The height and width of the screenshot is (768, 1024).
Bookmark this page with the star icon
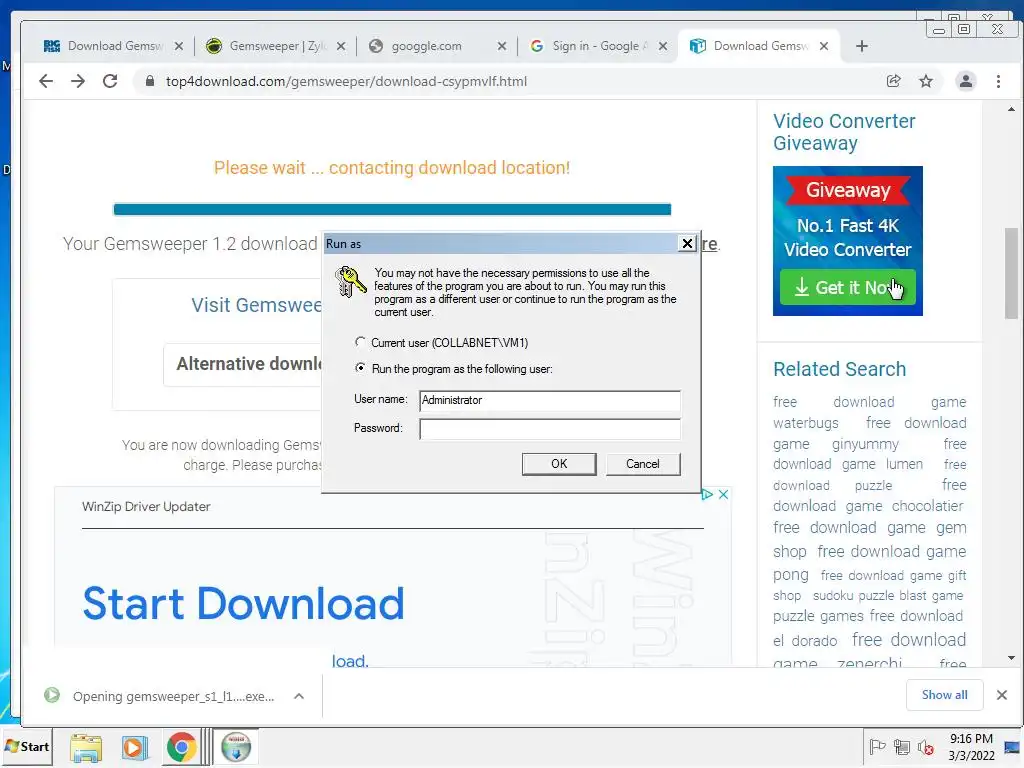[926, 81]
